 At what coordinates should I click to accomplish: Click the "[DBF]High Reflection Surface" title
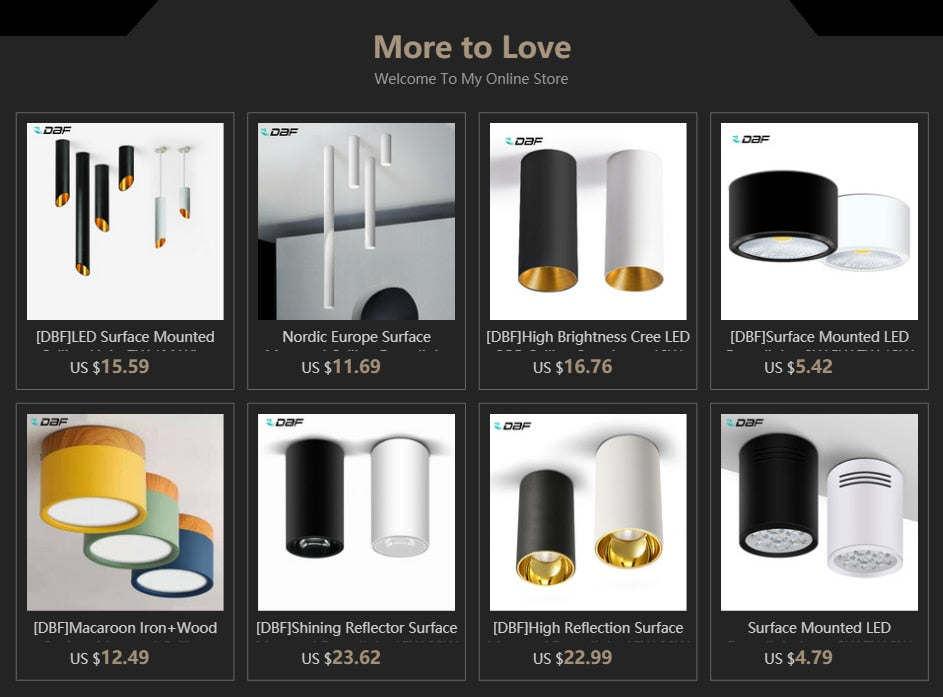[588, 628]
